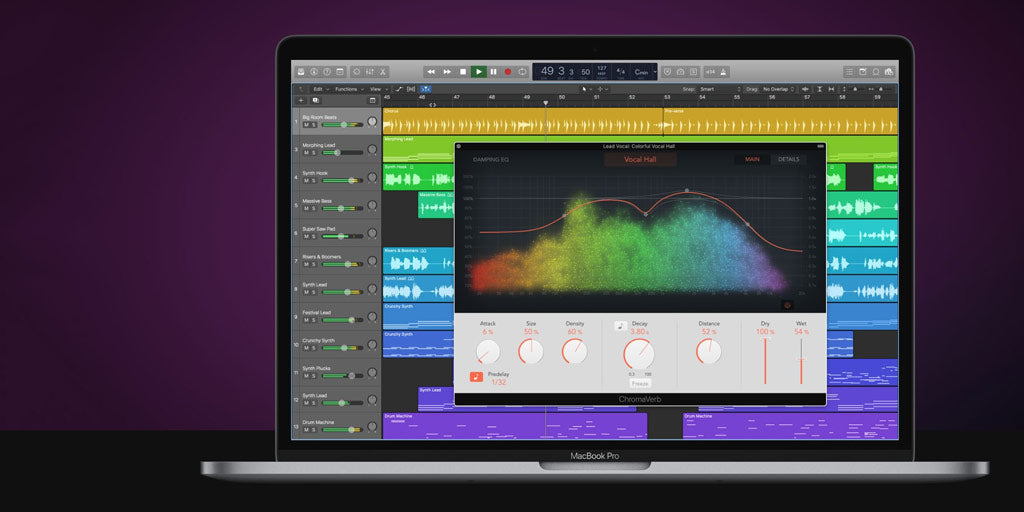Open the Functions menu in the Tracks area
This screenshot has height=512, width=1024.
point(348,89)
